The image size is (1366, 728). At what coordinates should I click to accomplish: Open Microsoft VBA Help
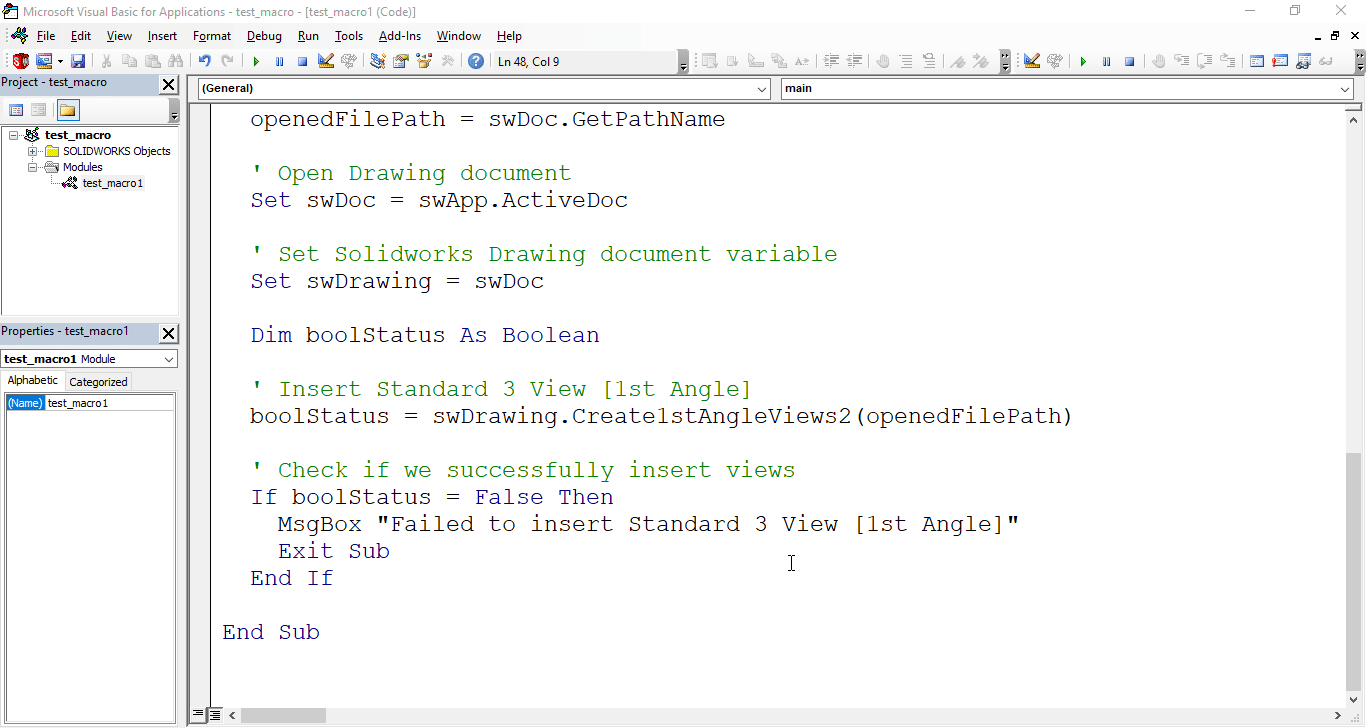(x=475, y=60)
